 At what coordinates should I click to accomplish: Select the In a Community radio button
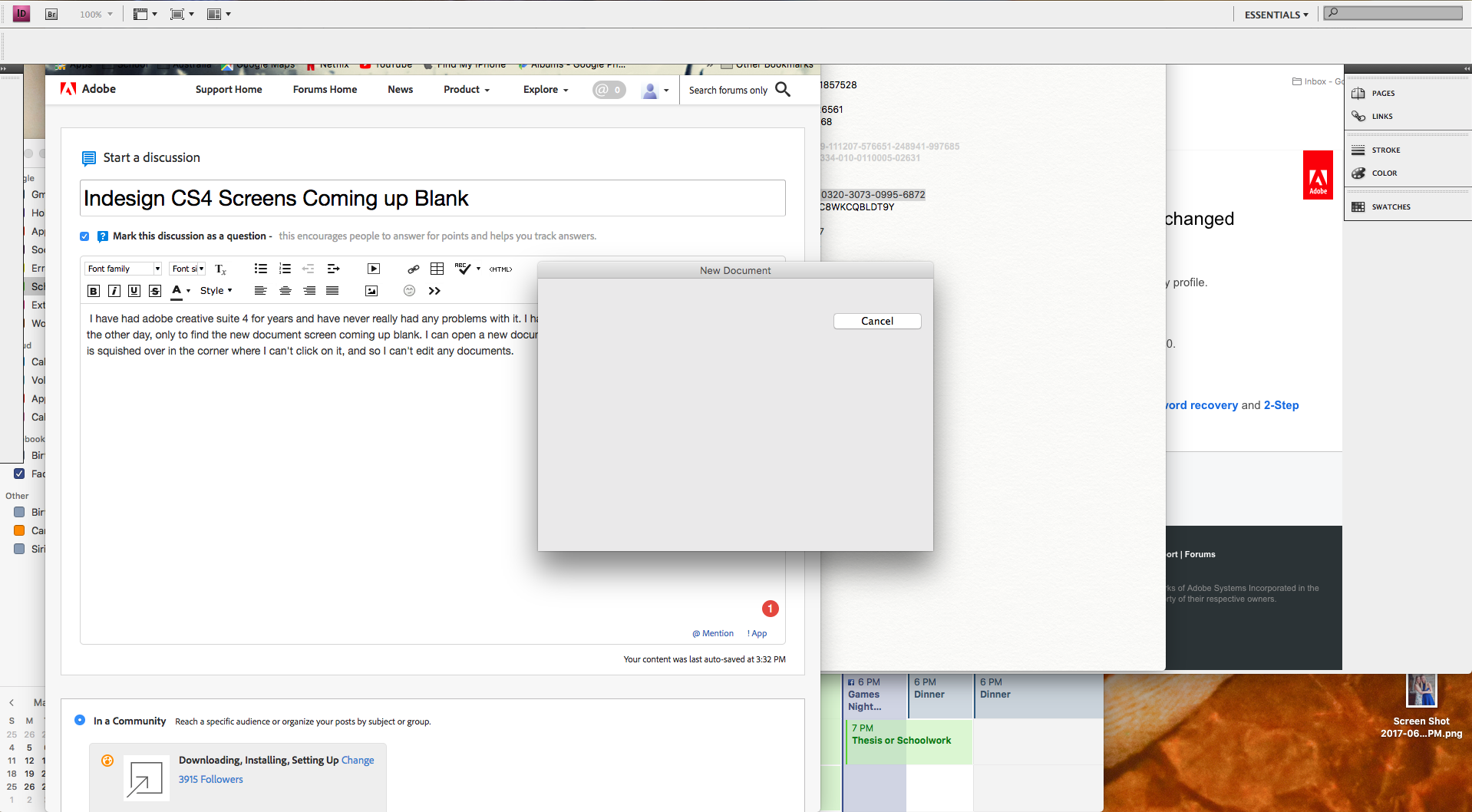point(80,721)
